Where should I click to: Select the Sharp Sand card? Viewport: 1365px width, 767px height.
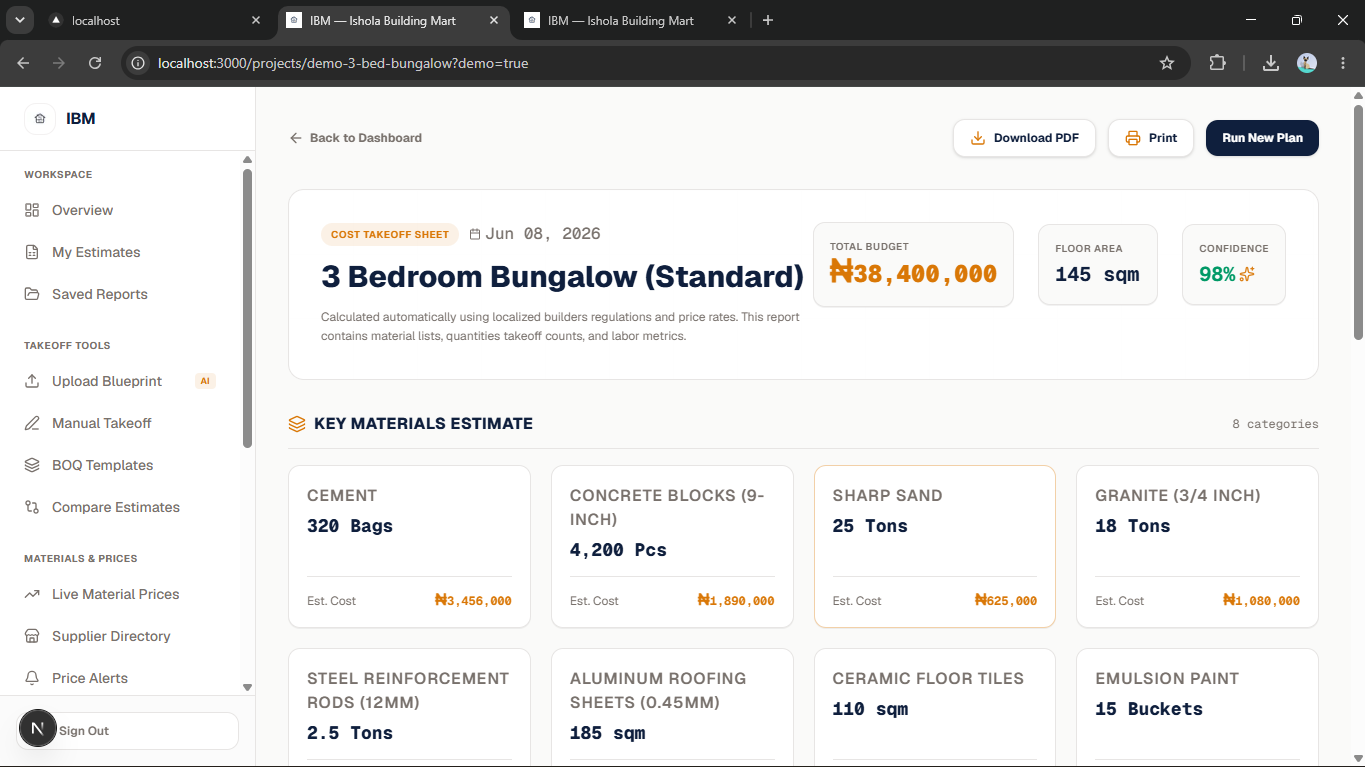[935, 547]
